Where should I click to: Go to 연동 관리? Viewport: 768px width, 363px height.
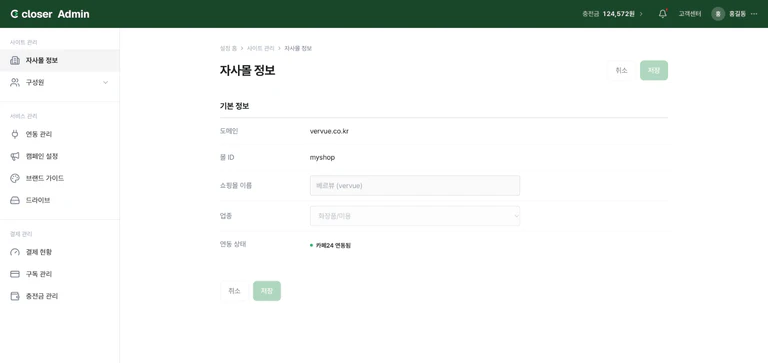[59, 134]
